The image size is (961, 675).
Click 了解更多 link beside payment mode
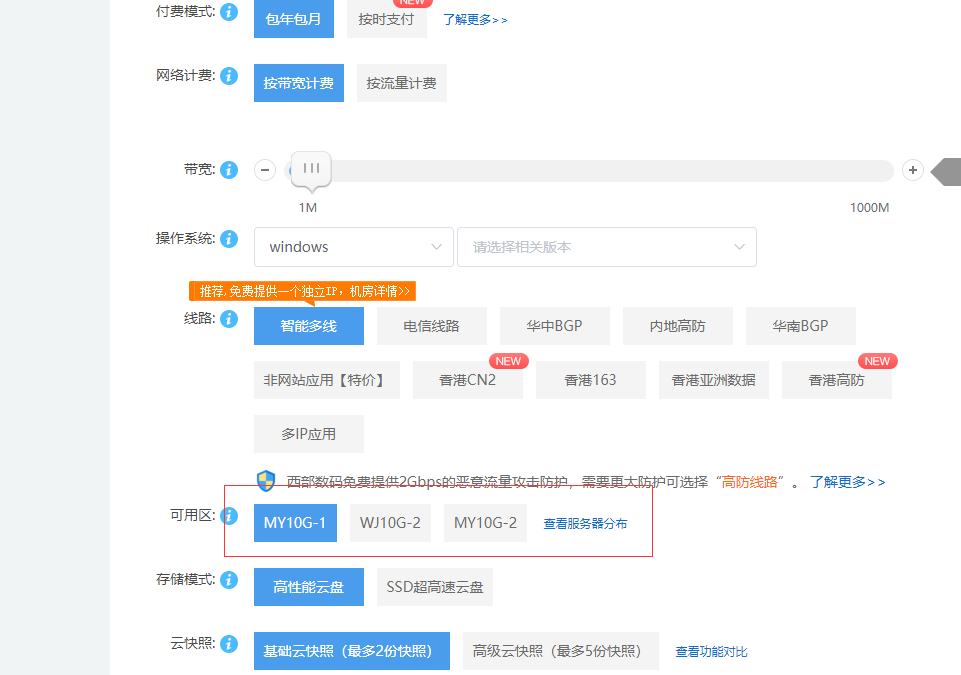pos(475,19)
